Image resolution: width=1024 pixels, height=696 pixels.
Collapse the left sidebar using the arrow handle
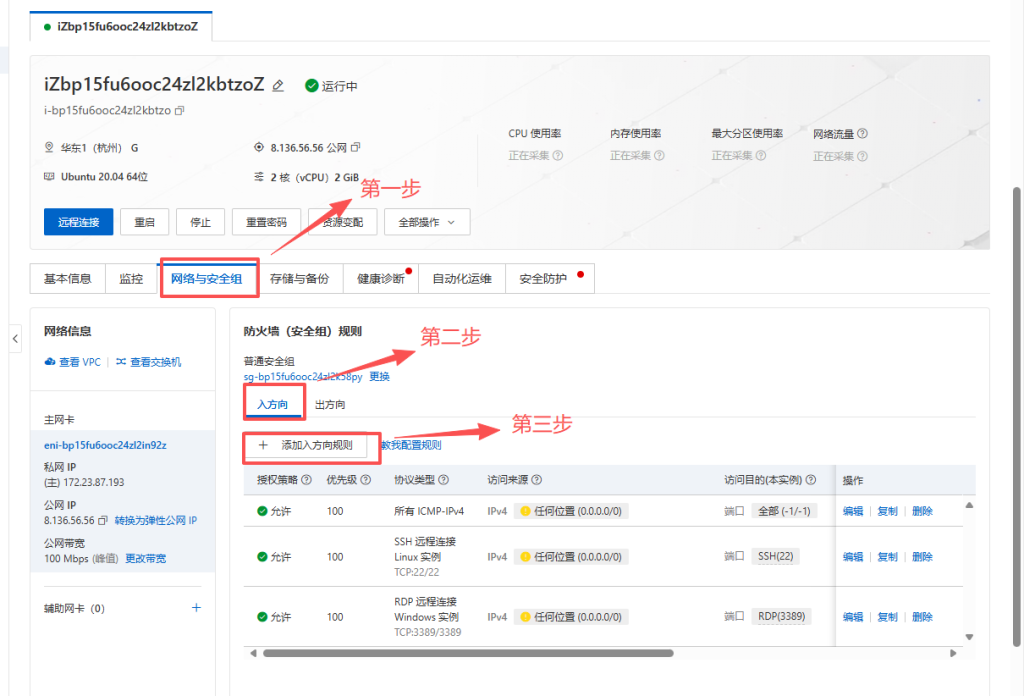[x=15, y=340]
